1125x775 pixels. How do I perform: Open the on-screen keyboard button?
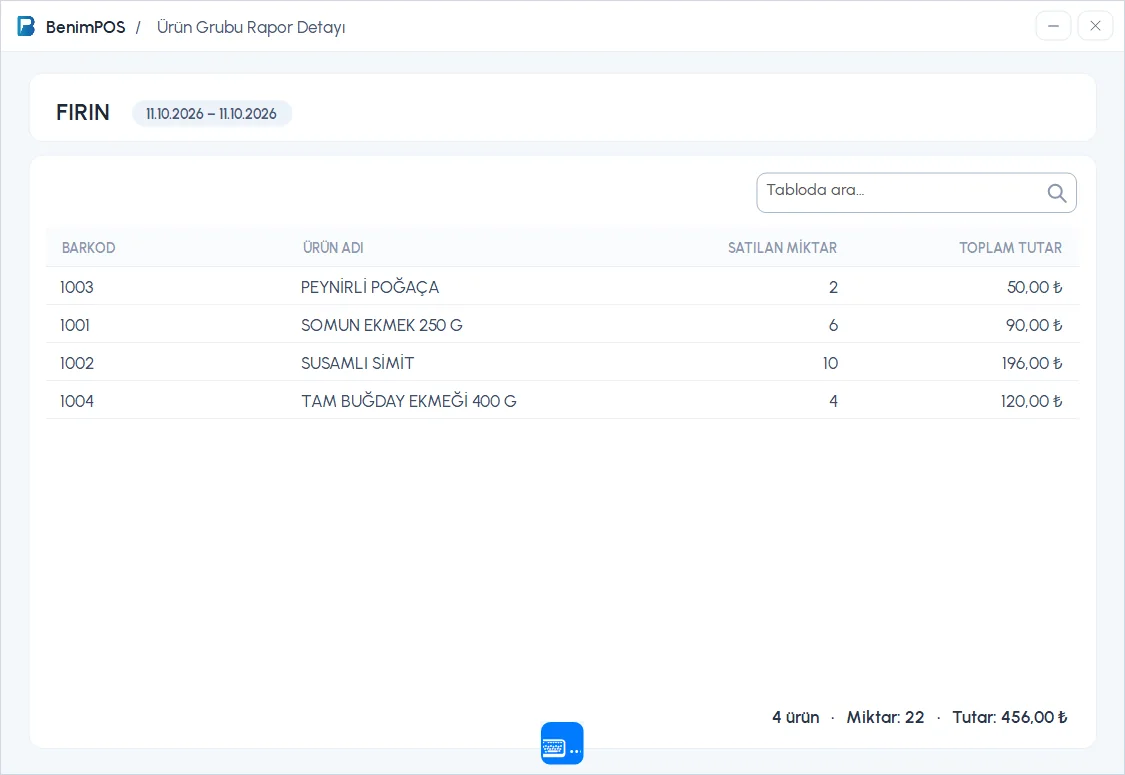pyautogui.click(x=562, y=743)
